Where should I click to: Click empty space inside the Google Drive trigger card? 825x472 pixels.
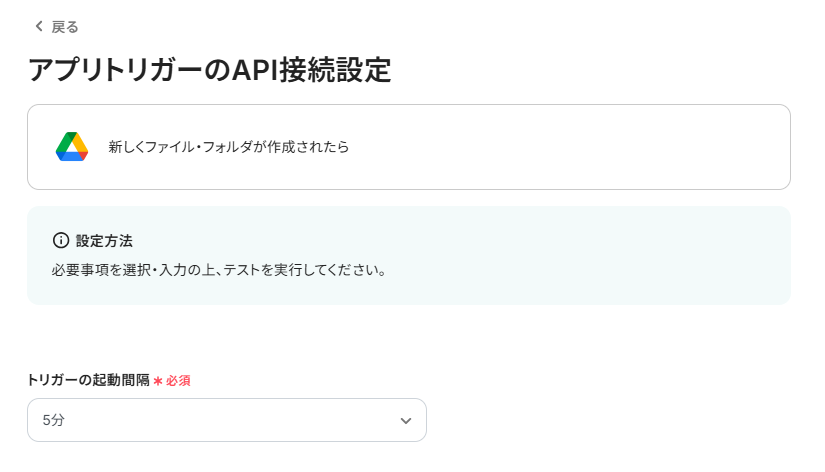[570, 147]
